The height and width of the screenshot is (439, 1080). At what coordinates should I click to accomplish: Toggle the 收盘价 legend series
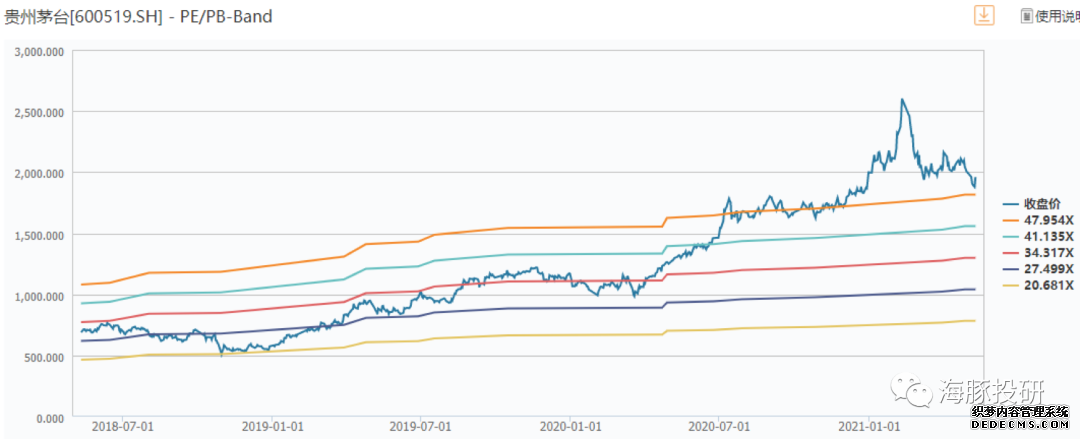pyautogui.click(x=1031, y=203)
